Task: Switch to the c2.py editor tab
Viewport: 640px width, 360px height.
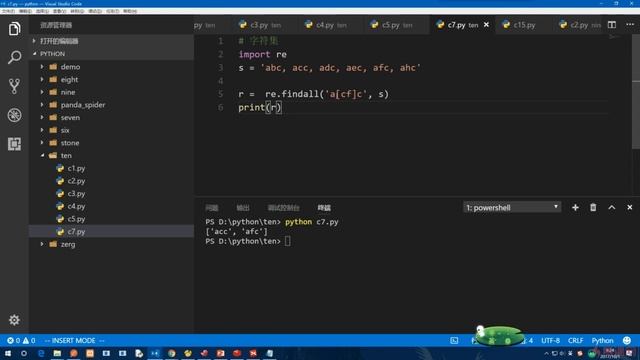Action: tap(579, 25)
